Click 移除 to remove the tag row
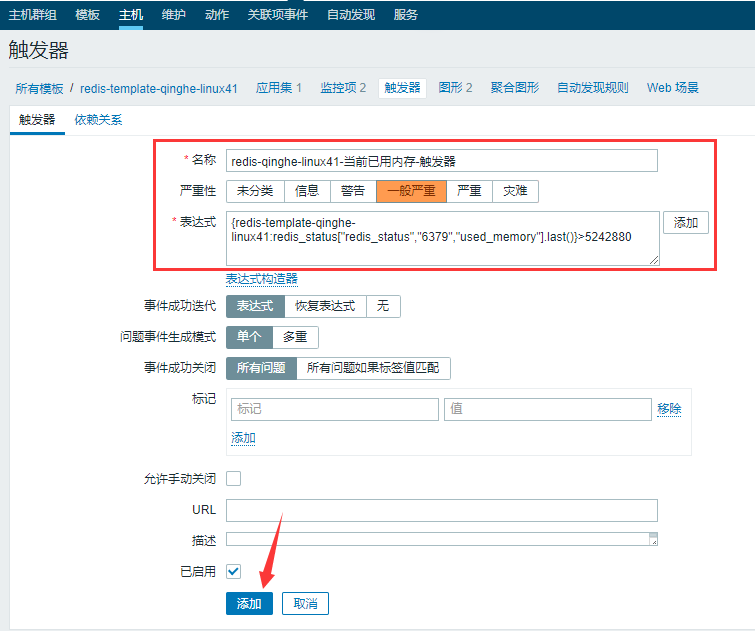 pos(669,409)
